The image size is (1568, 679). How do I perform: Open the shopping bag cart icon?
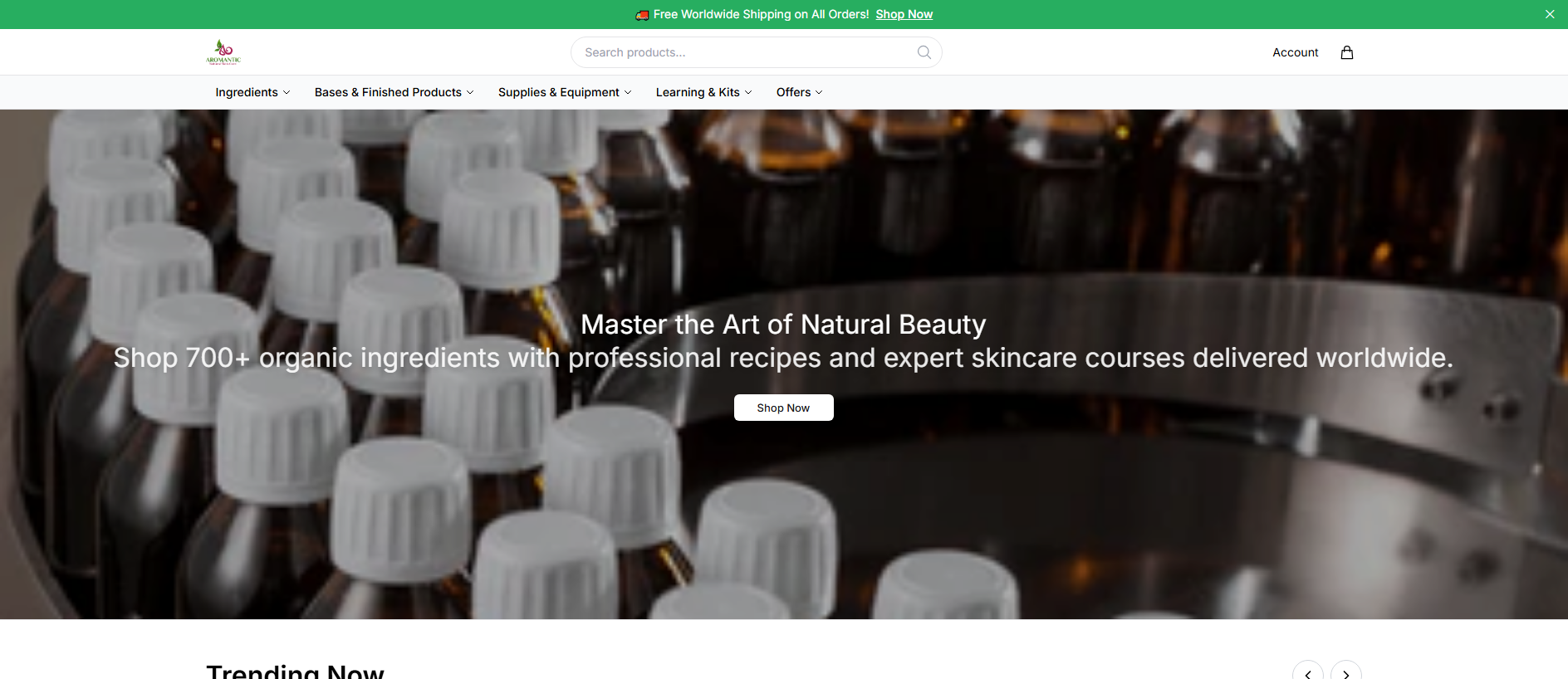1346,52
